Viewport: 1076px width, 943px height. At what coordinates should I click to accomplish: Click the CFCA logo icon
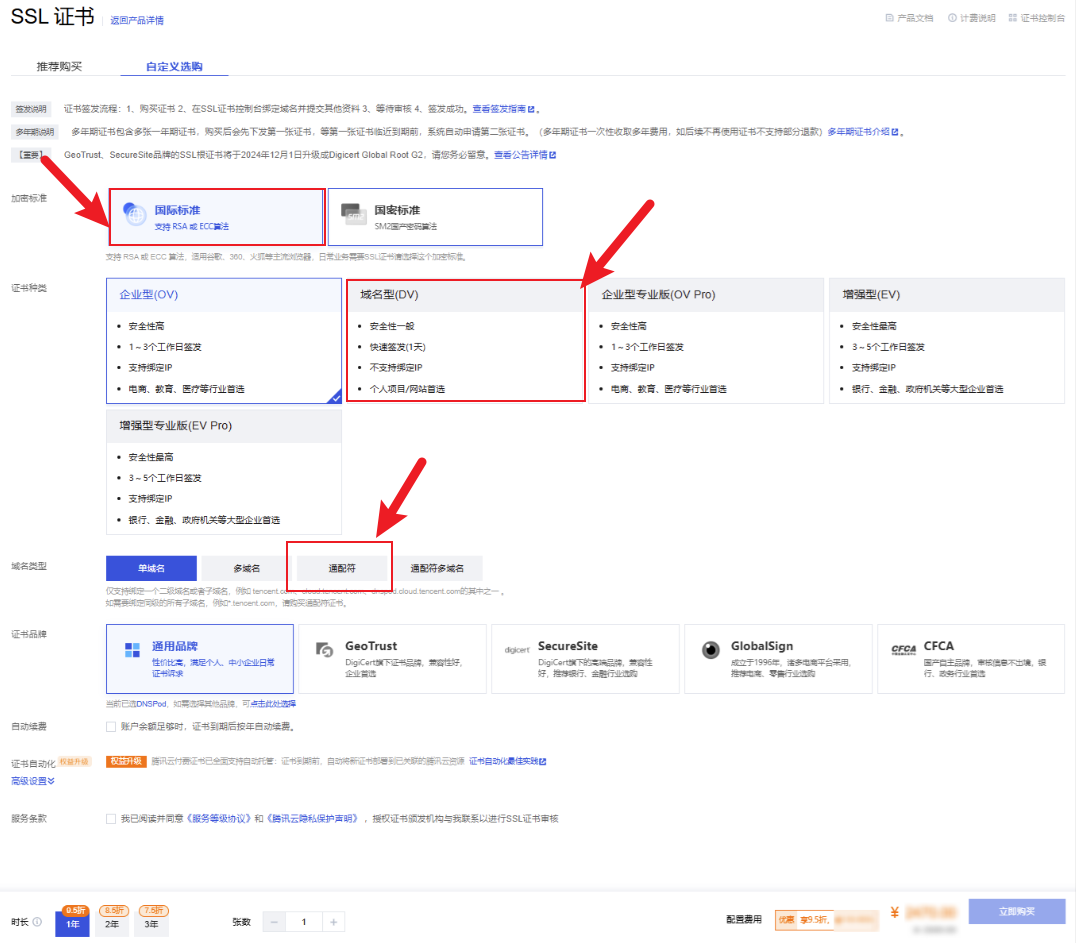pos(903,649)
